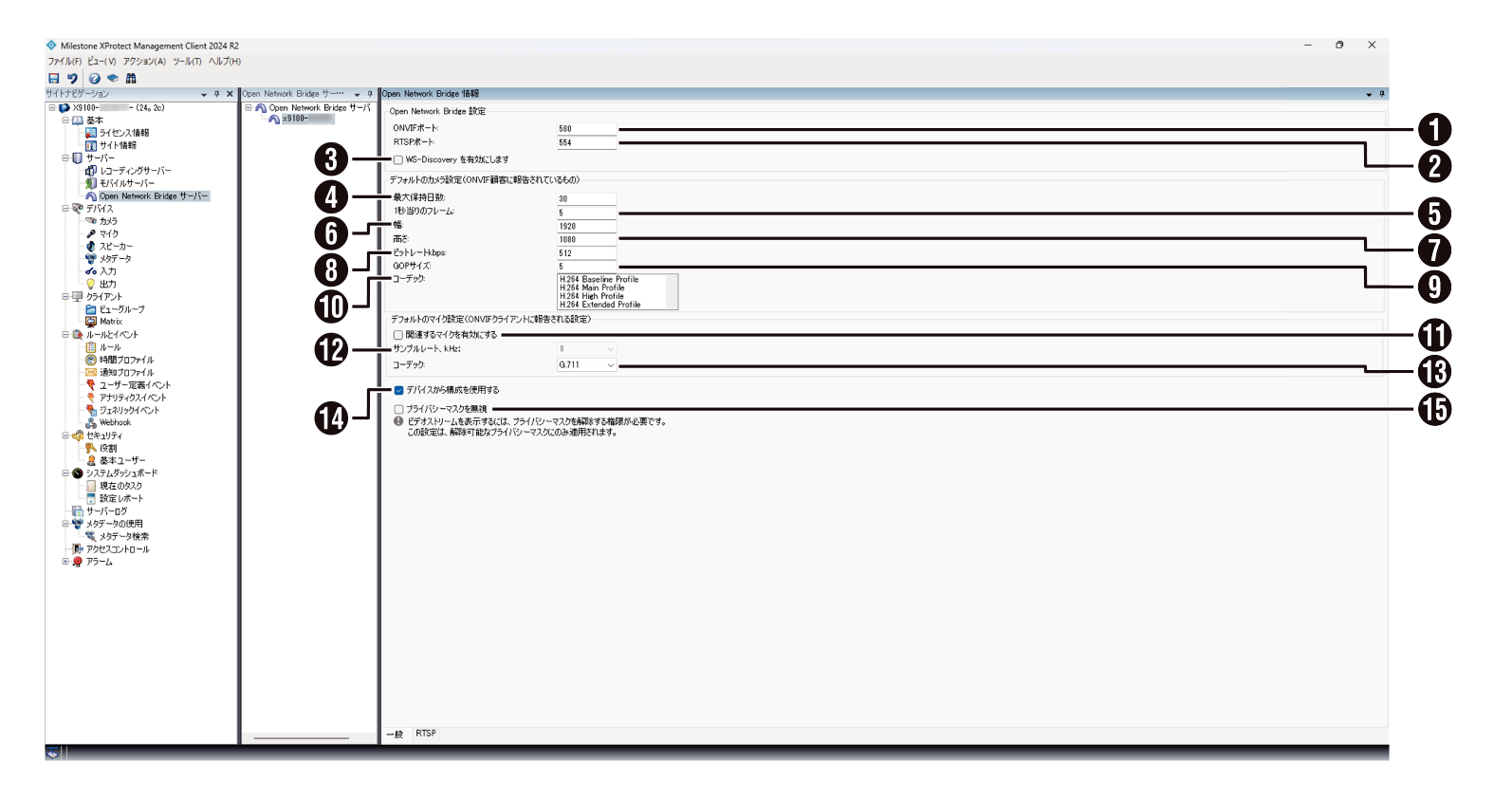This screenshot has height=798, width=1512.
Task: Enable the WS-Discovery checkbox
Action: click(398, 159)
